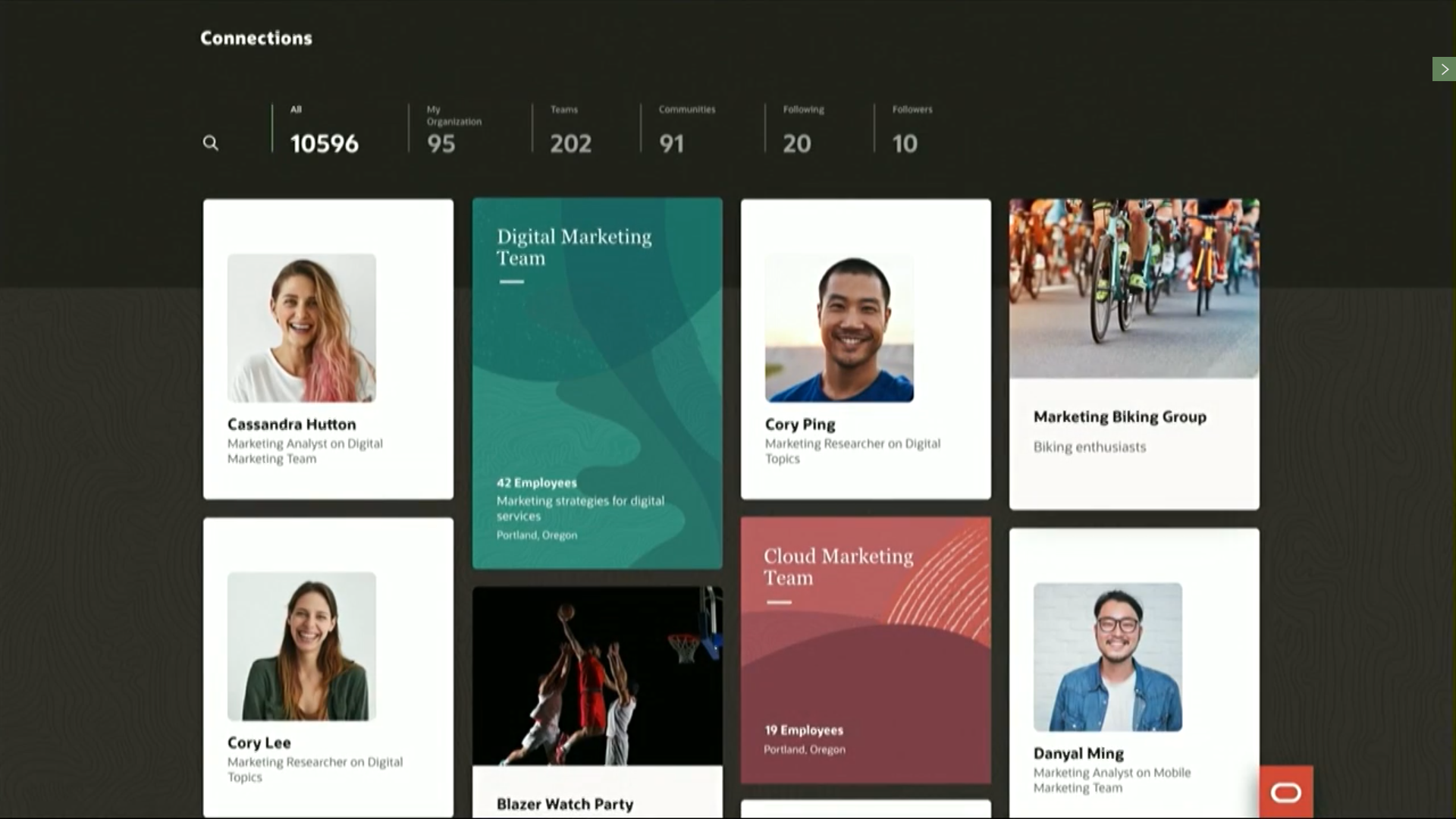Click the search magnifier icon
Screen dimensions: 1456x819
(210, 143)
